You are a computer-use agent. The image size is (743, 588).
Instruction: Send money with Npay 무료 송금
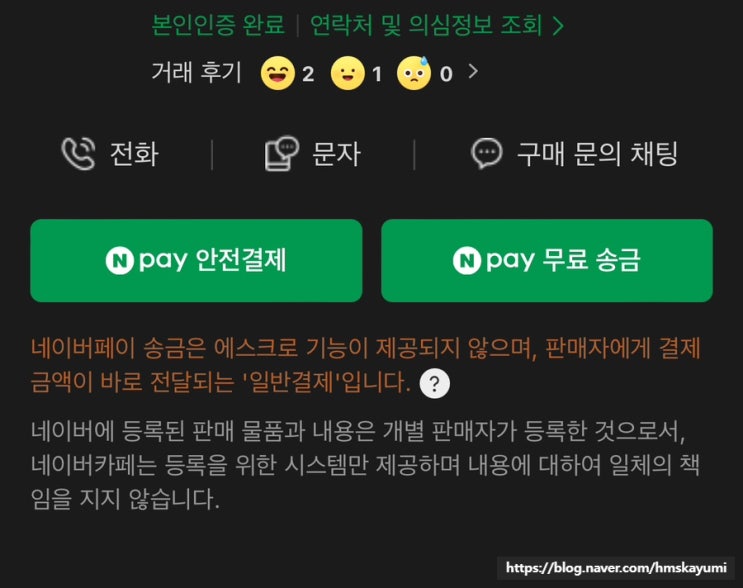(547, 260)
